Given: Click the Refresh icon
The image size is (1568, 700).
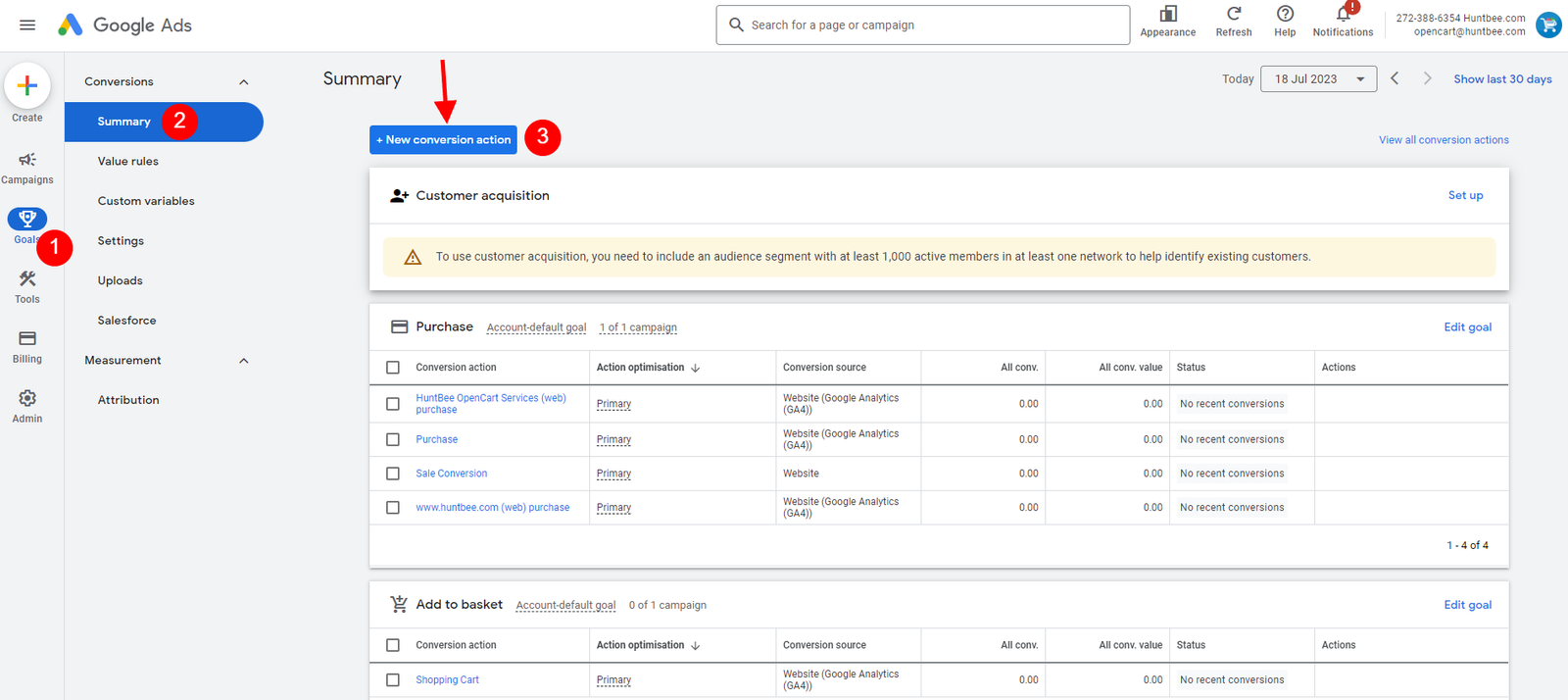Looking at the screenshot, I should (x=1234, y=14).
